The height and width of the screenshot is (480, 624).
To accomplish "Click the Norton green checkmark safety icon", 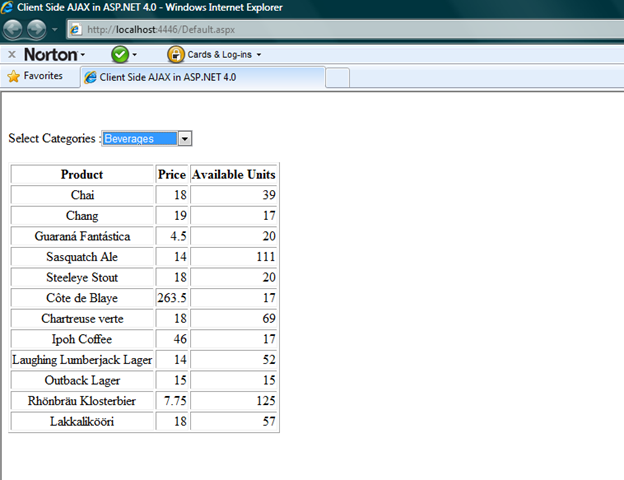I will coord(120,55).
